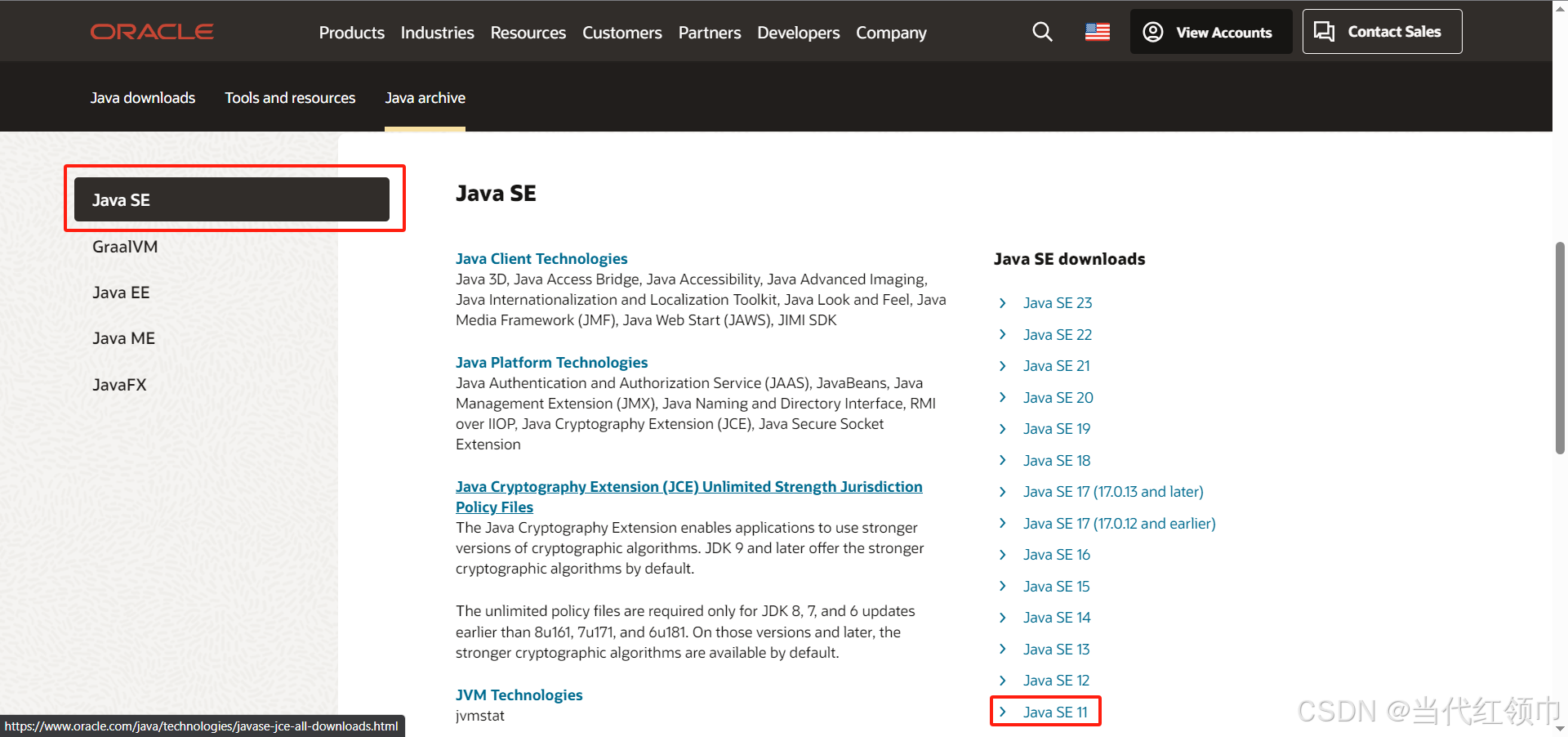Viewport: 1568px width, 737px height.
Task: Click the user icon in View Accounts
Action: (1153, 32)
